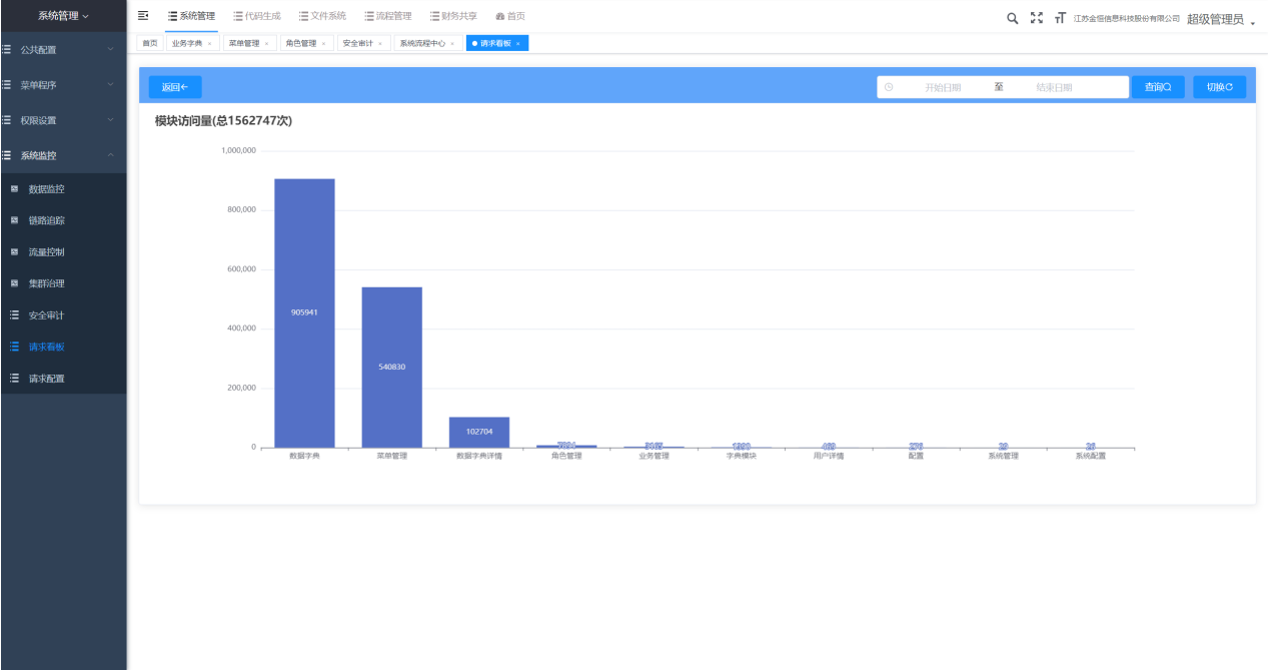This screenshot has height=670, width=1273.
Task: Collapse the sidebar with the hamburger icon
Action: point(143,16)
